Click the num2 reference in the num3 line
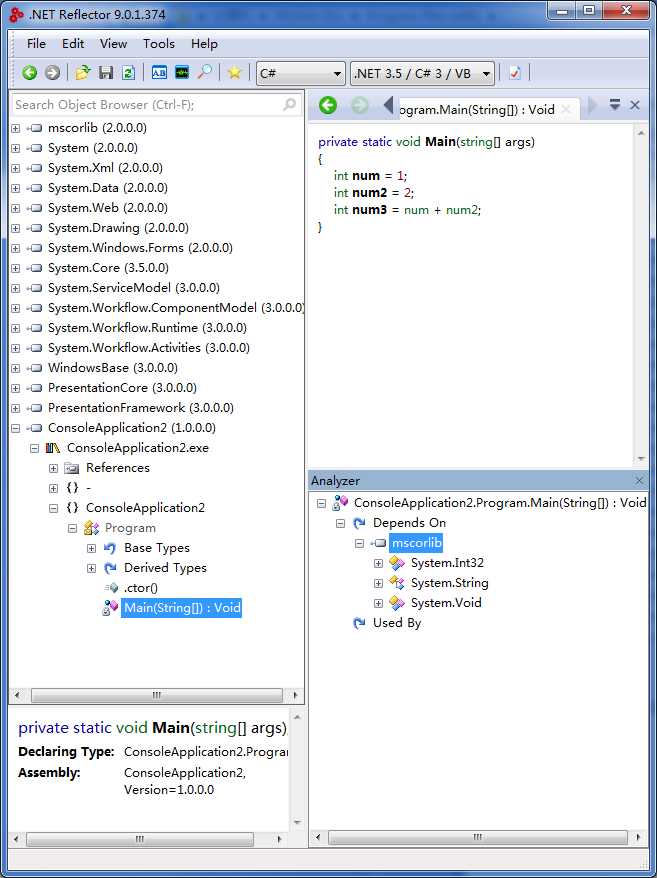The image size is (657, 878). coord(462,210)
